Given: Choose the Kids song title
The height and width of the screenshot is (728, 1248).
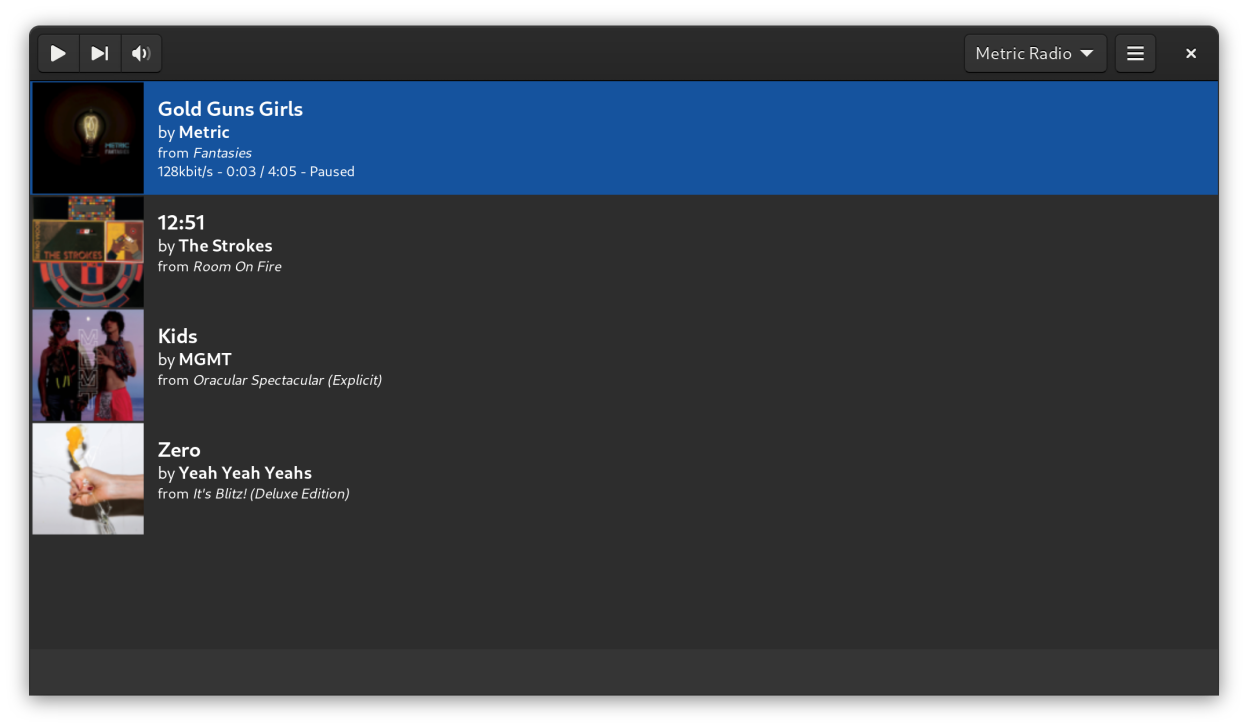Looking at the screenshot, I should pyautogui.click(x=178, y=336).
